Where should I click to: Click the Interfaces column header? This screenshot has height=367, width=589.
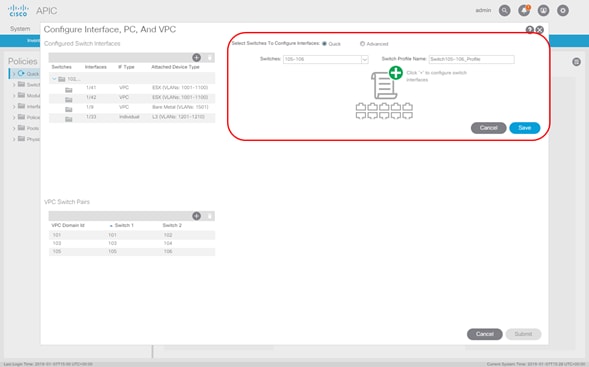tap(96, 67)
